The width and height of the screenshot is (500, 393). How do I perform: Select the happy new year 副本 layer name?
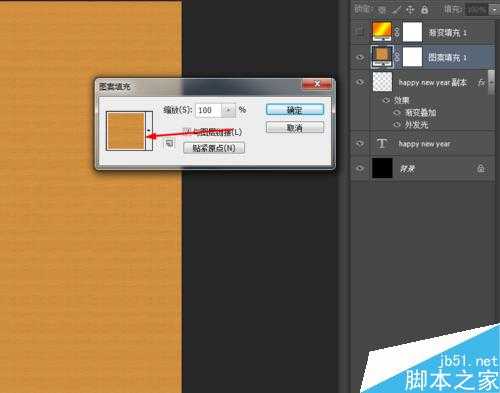432,82
